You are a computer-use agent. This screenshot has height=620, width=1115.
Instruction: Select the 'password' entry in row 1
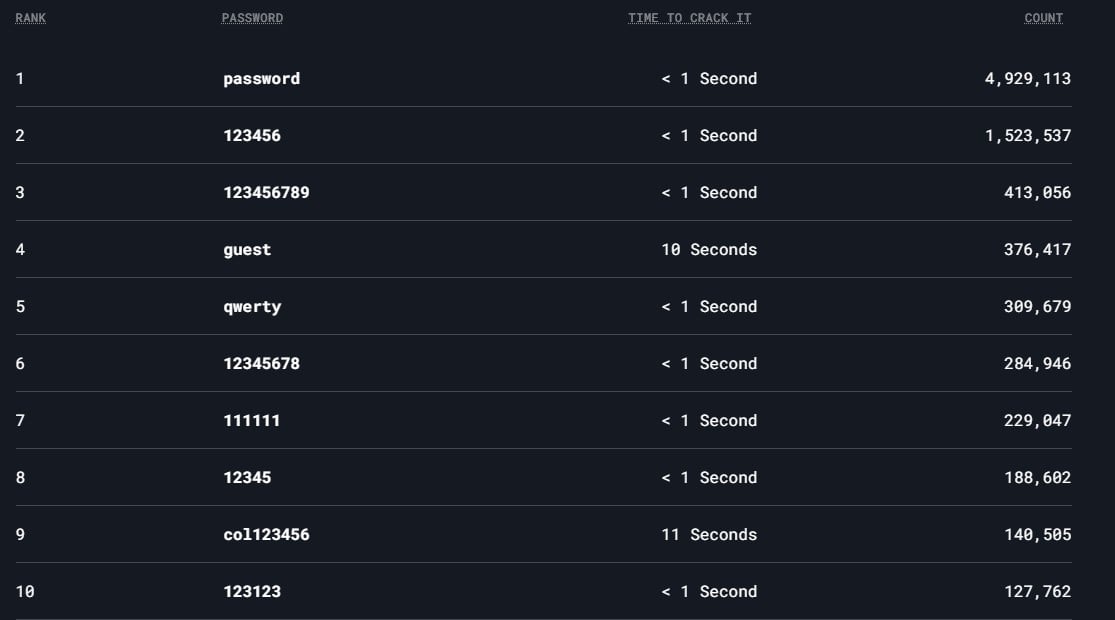[x=262, y=79]
